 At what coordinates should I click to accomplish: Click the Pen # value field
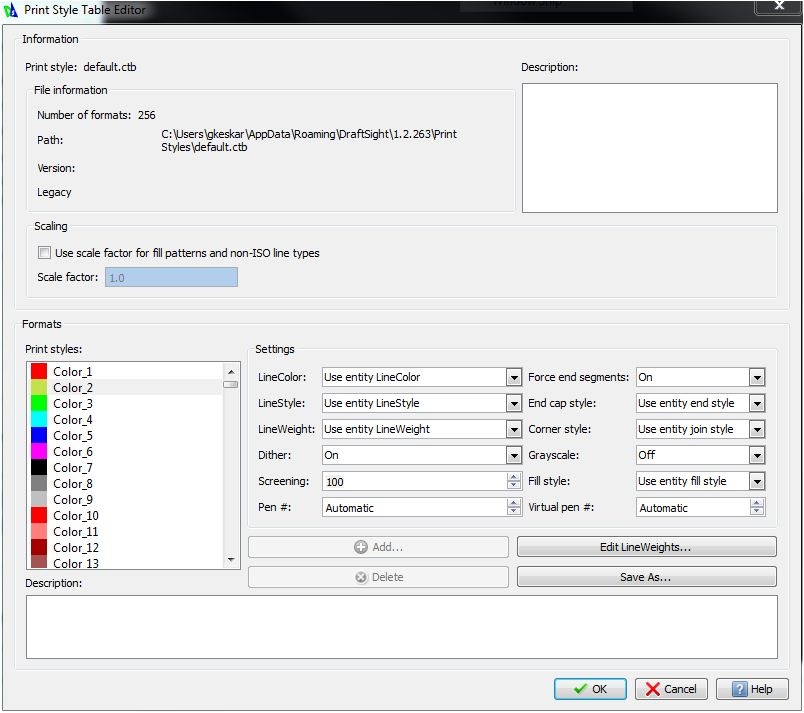point(414,507)
